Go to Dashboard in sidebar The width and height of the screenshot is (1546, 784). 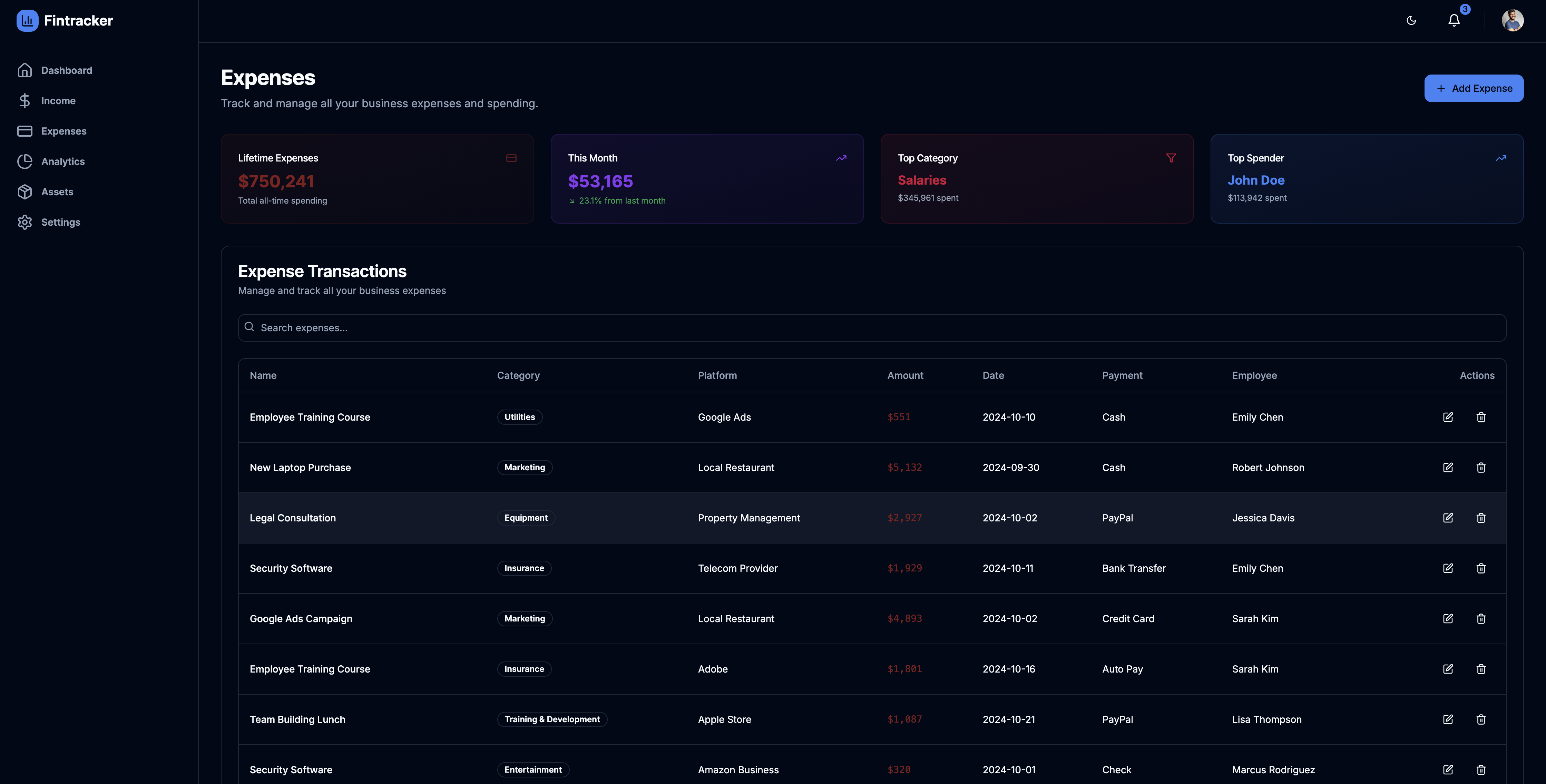coord(66,70)
